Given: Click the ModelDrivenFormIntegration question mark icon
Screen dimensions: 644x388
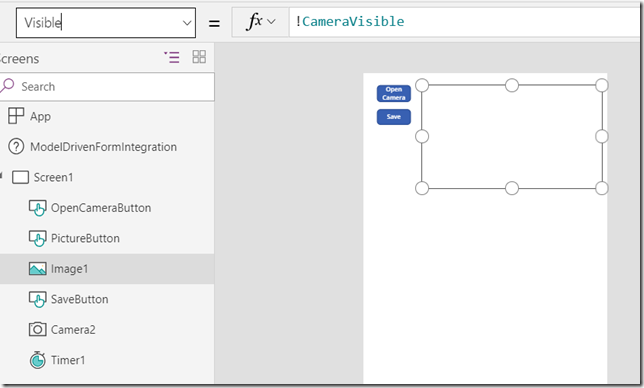Looking at the screenshot, I should point(16,146).
